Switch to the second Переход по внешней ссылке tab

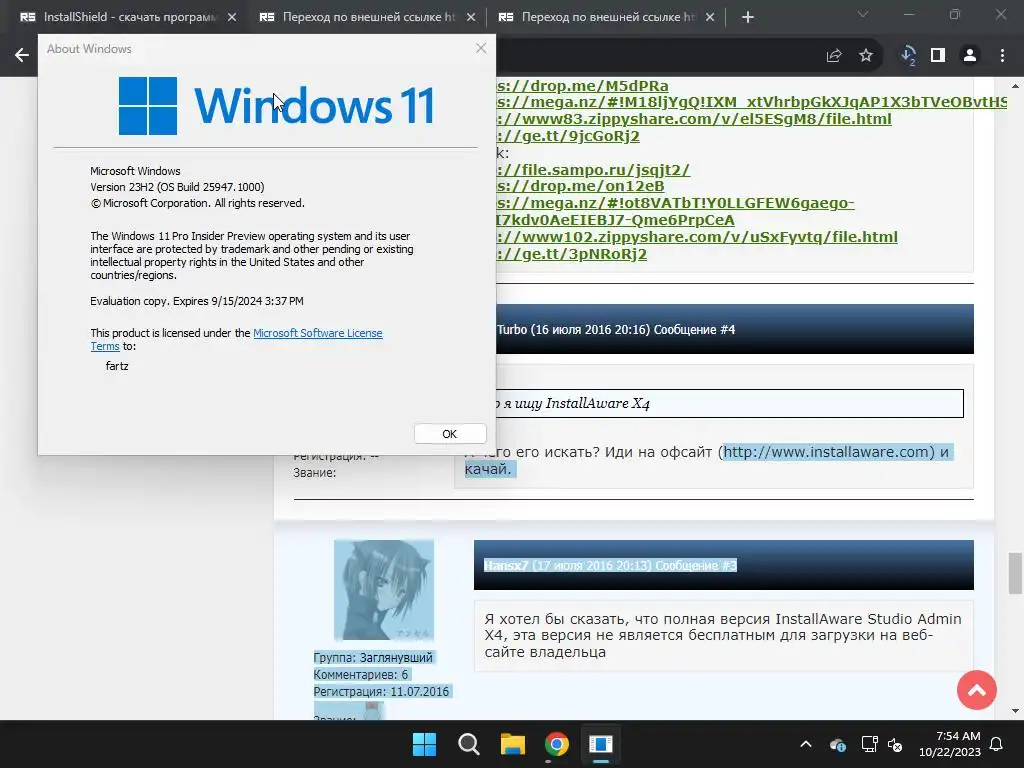369,17
